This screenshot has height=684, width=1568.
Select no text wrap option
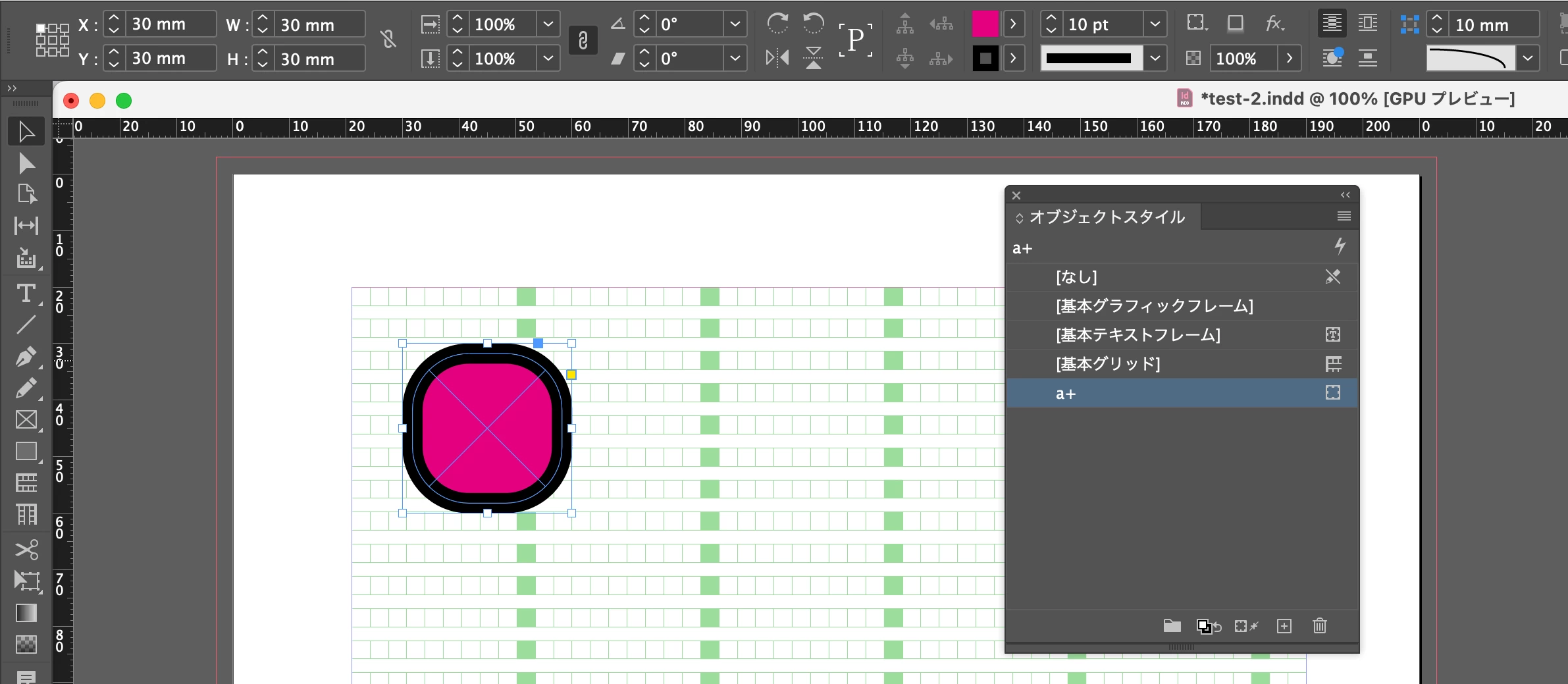(x=1332, y=24)
